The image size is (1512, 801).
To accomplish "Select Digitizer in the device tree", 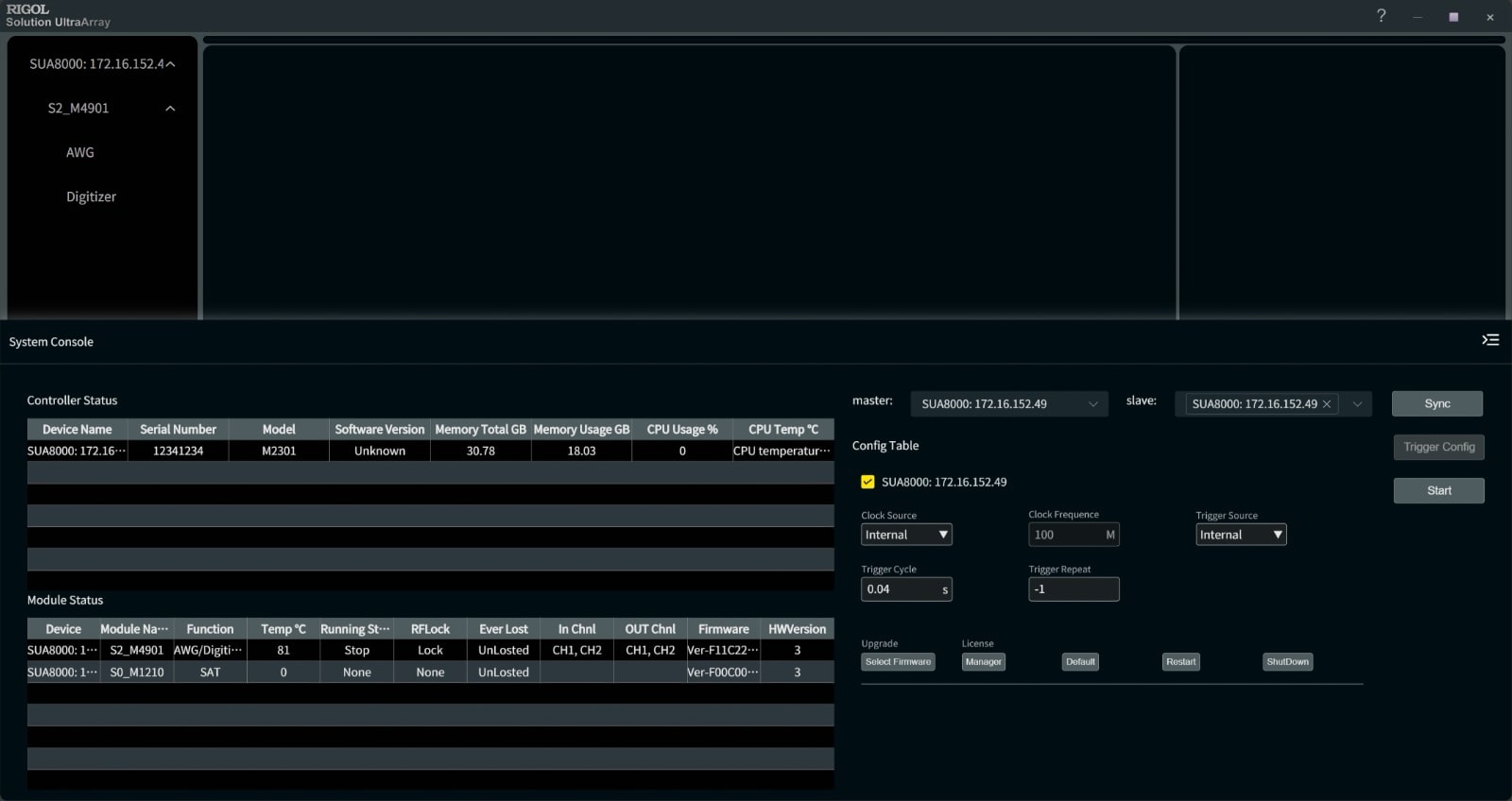I will click(91, 196).
